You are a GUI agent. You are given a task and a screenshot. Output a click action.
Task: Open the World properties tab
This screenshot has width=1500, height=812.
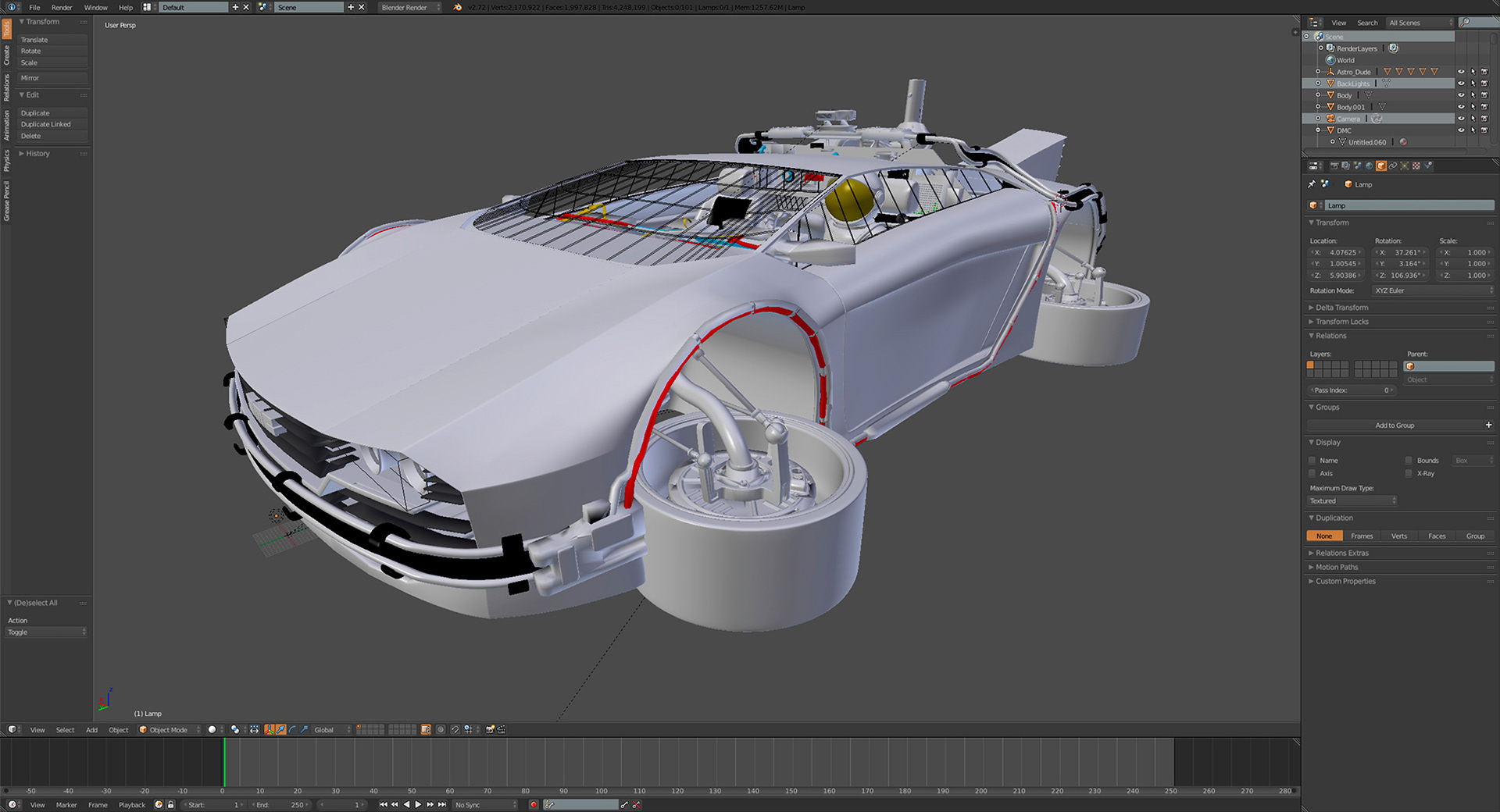[1369, 166]
